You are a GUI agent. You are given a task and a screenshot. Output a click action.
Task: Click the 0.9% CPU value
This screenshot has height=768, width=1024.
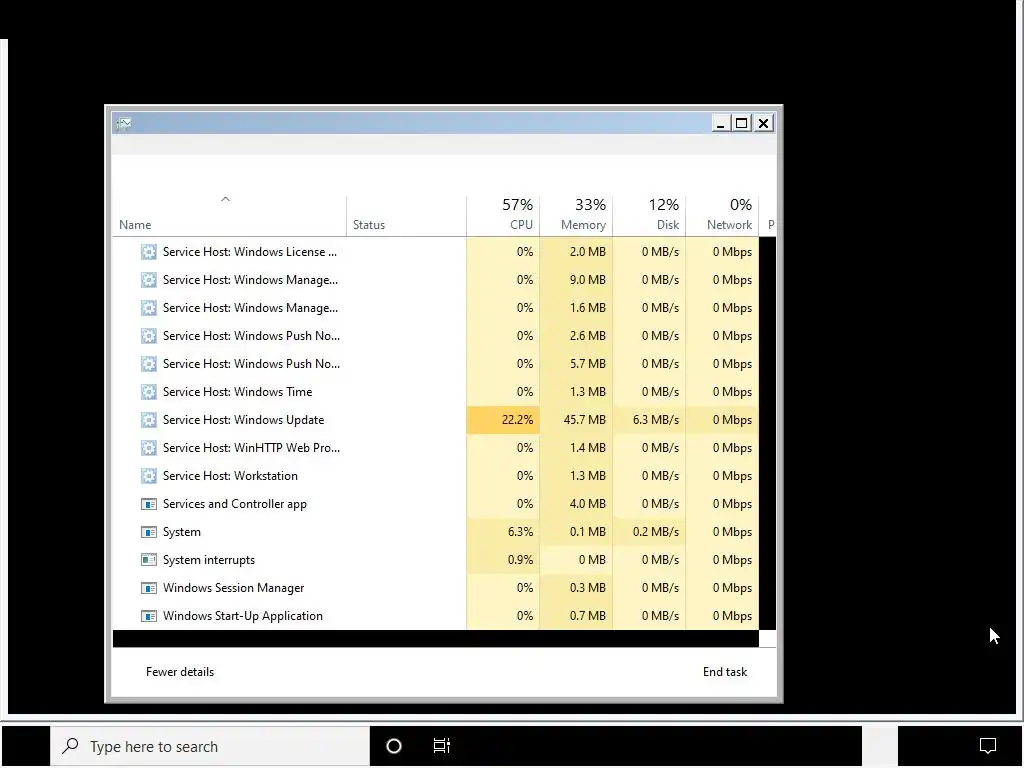(x=520, y=560)
